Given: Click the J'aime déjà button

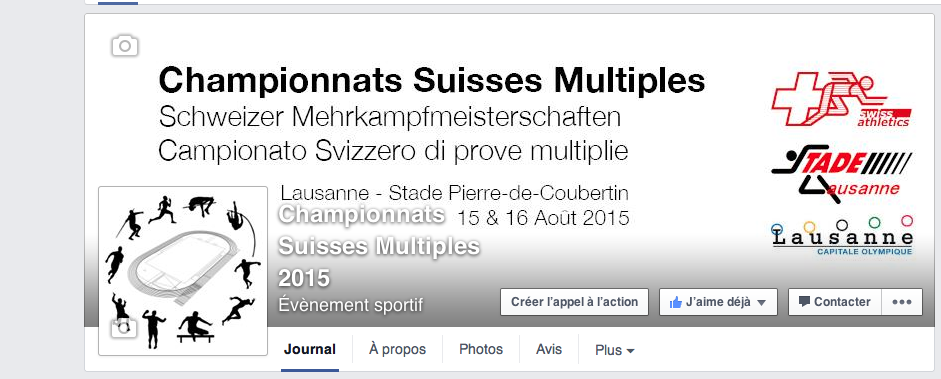Looking at the screenshot, I should pyautogui.click(x=718, y=302).
